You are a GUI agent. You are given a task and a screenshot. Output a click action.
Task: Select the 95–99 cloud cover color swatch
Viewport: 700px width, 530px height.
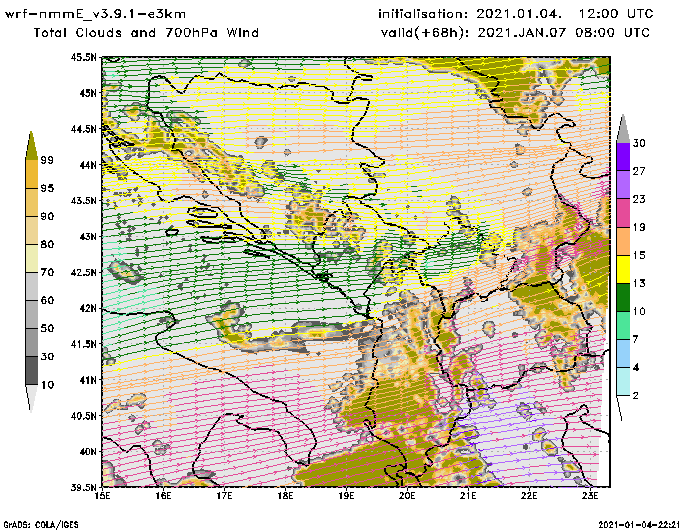[32, 174]
